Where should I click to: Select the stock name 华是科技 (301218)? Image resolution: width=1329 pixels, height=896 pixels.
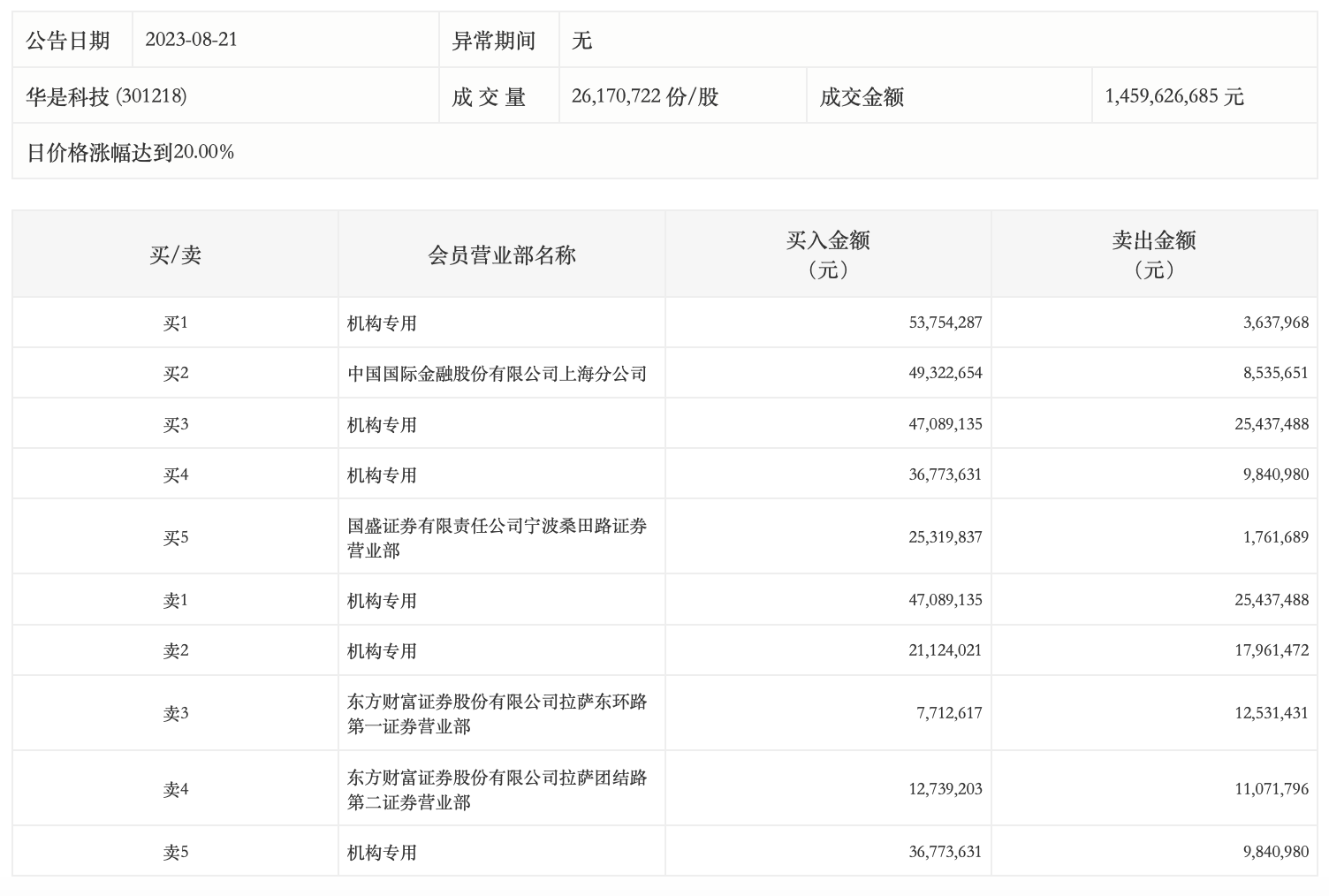pos(106,96)
